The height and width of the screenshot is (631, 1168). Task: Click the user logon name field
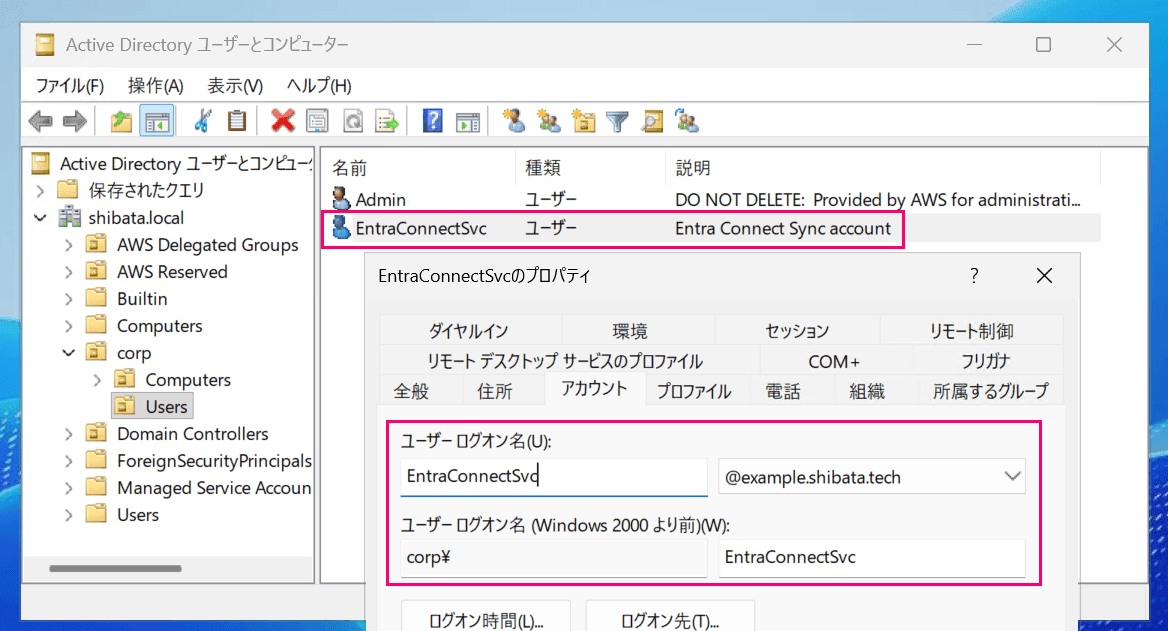tap(554, 476)
